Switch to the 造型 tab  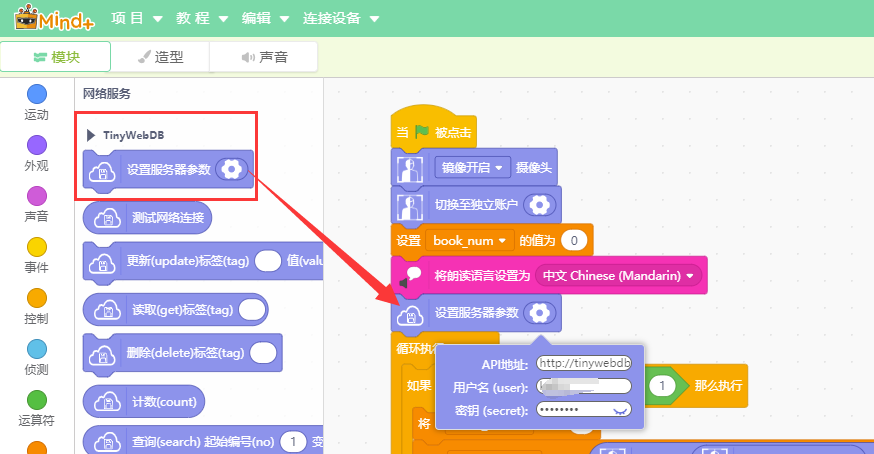pyautogui.click(x=161, y=57)
